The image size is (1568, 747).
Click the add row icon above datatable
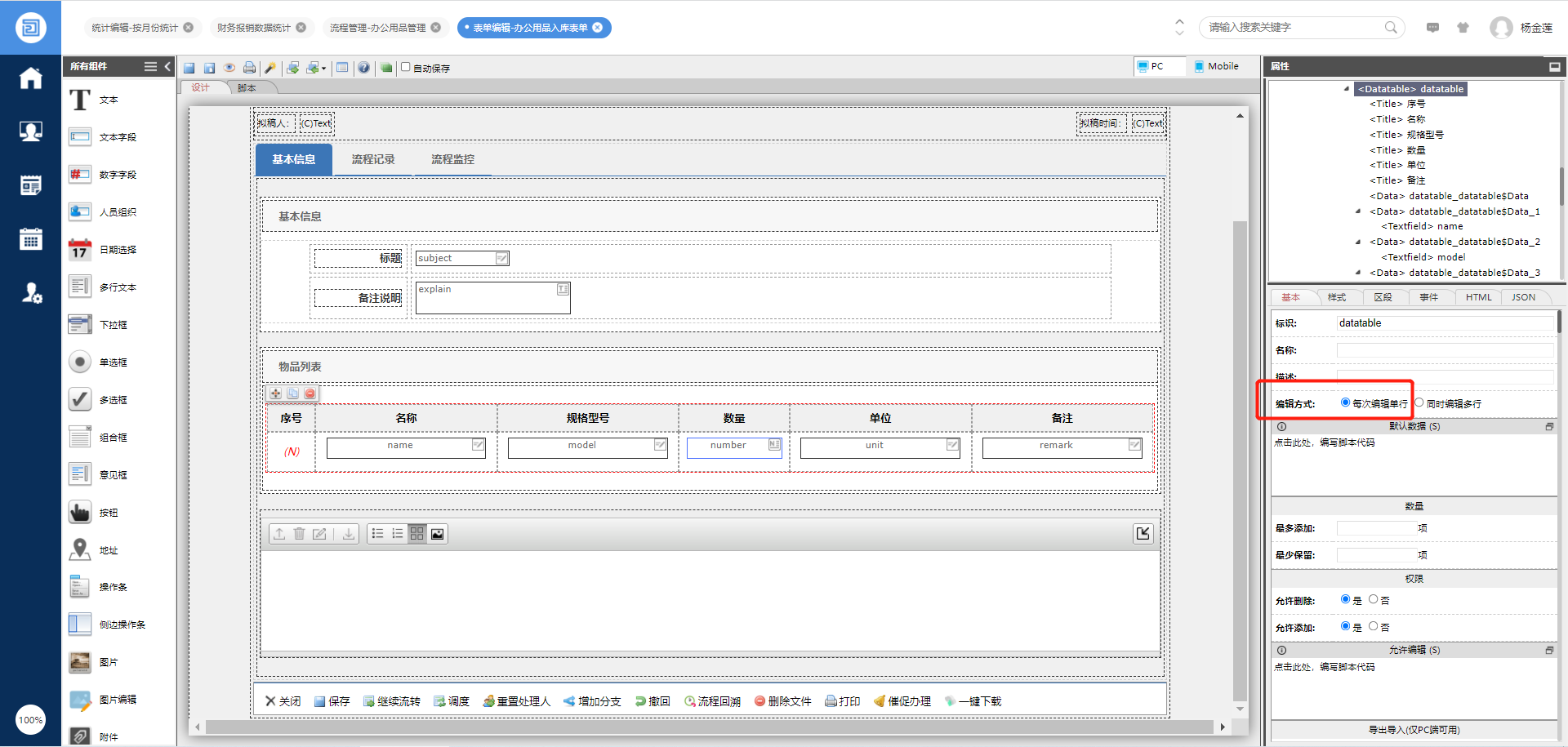(x=276, y=394)
